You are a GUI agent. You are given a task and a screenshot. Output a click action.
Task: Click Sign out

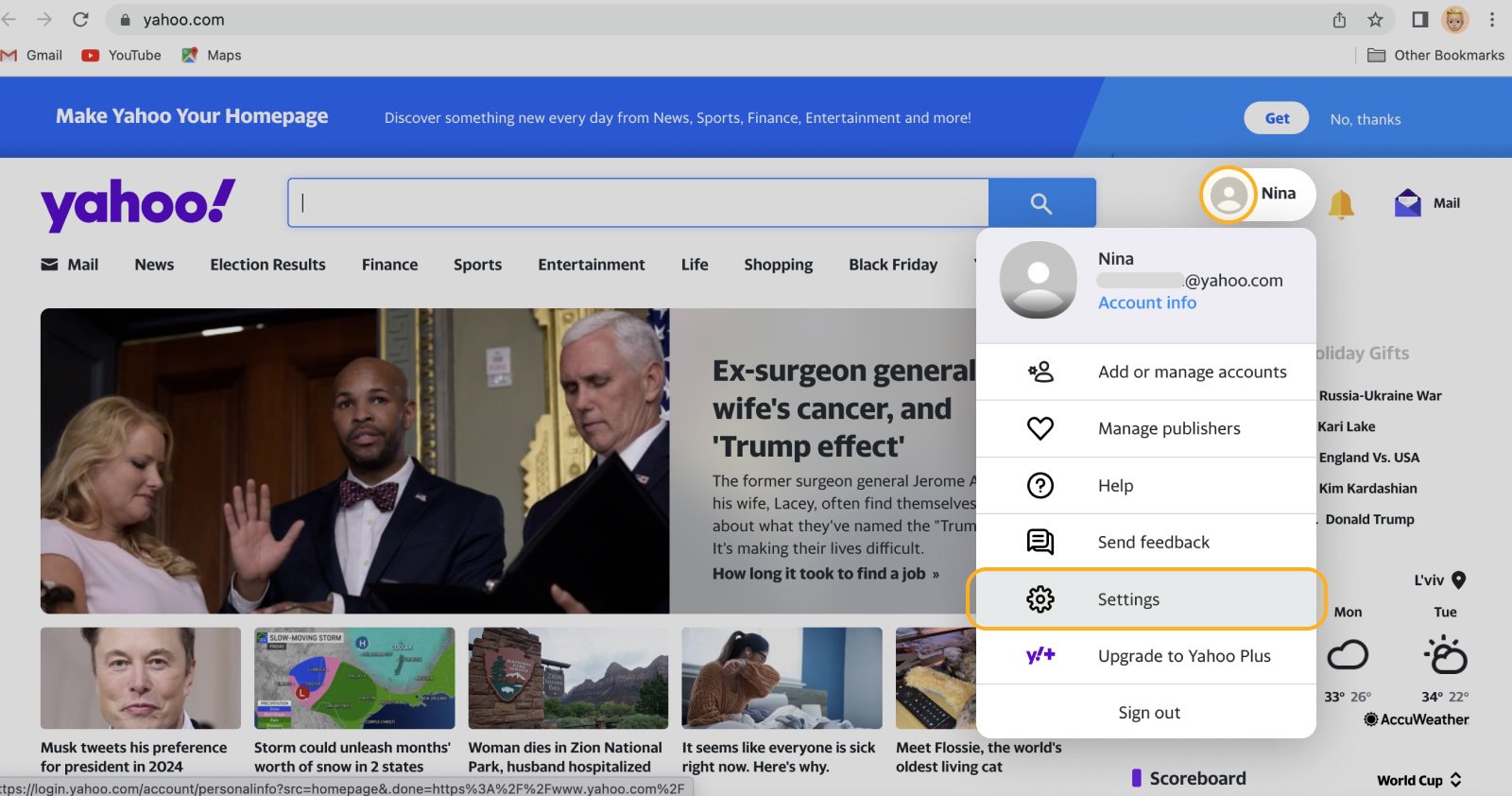click(1149, 712)
